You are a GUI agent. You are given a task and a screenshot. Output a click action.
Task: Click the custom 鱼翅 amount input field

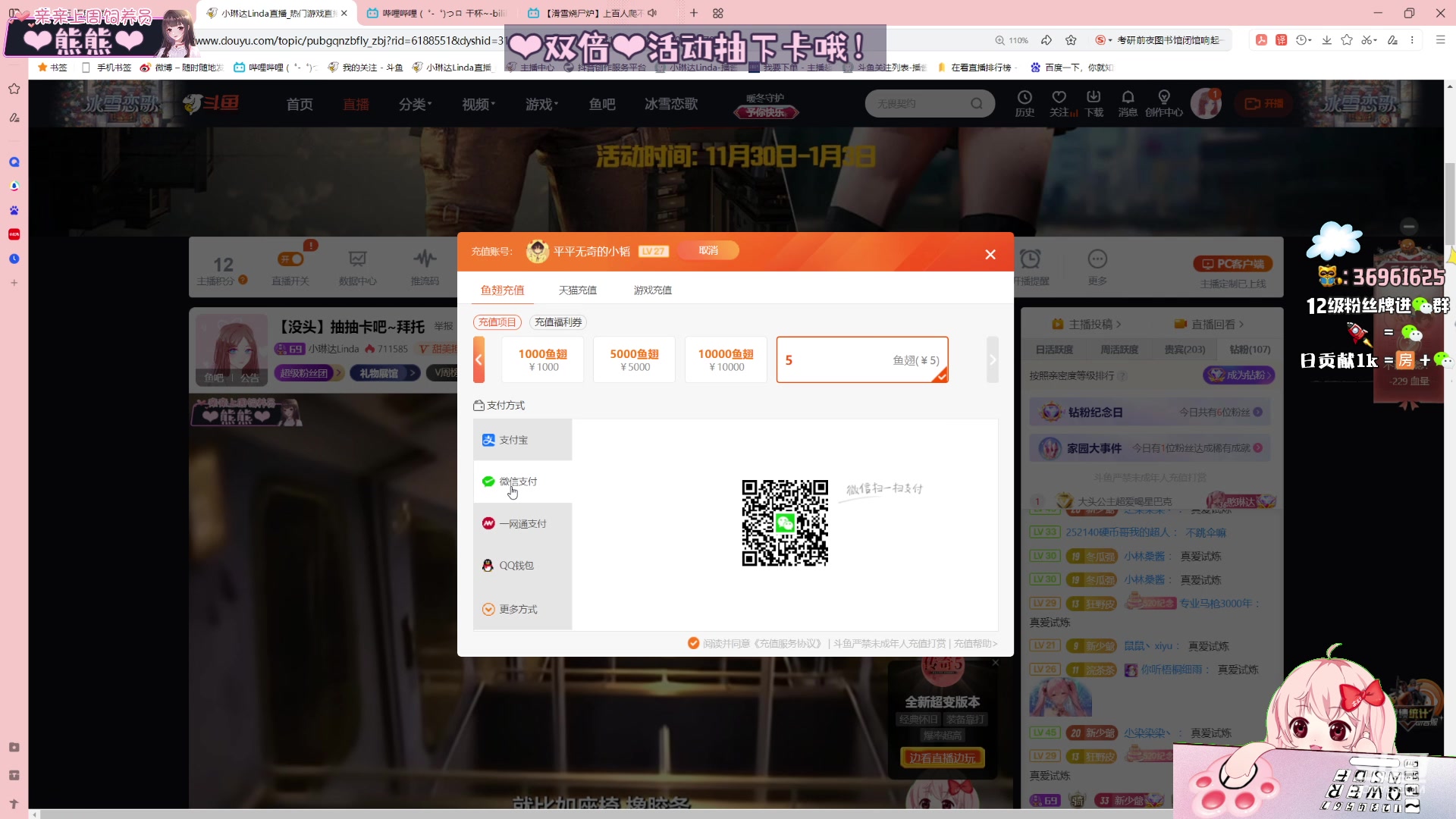coord(862,359)
